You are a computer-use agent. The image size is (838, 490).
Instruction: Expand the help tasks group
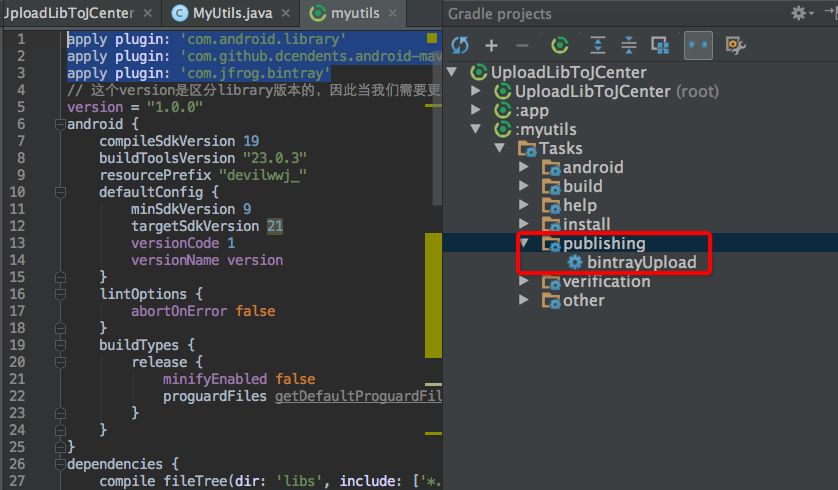point(524,205)
